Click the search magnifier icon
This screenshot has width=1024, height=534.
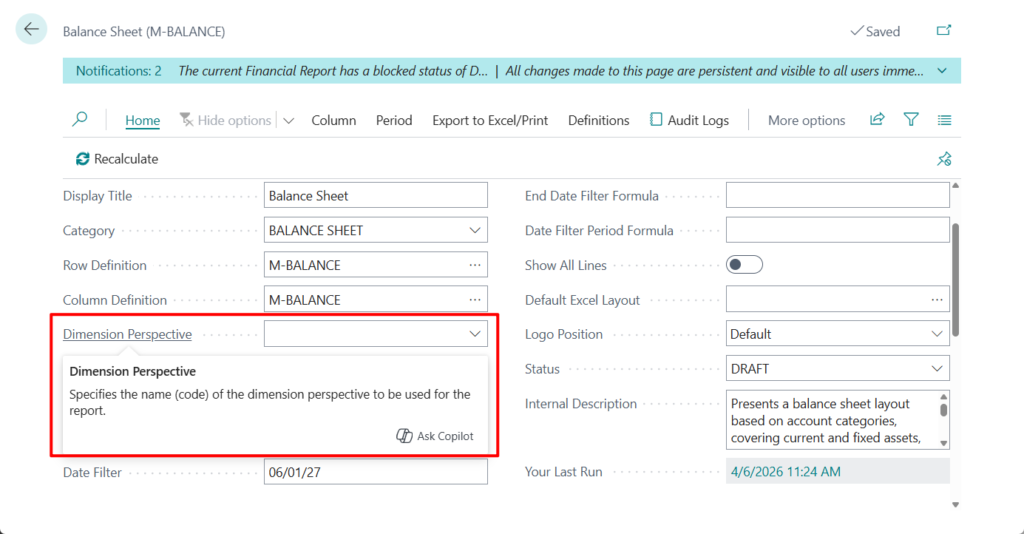tap(80, 120)
